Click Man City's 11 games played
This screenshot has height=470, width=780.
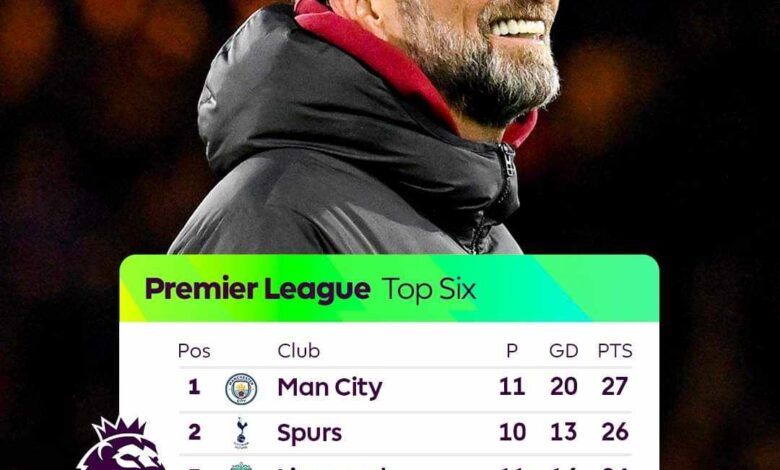point(512,388)
